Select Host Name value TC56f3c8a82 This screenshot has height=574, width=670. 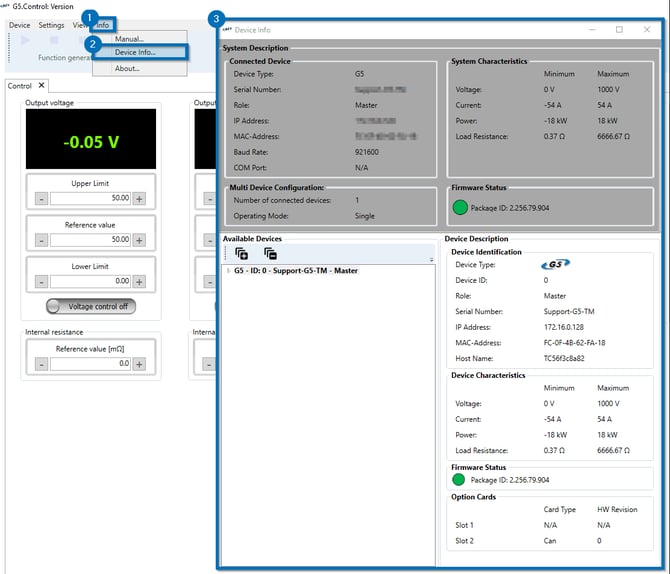[x=564, y=358]
